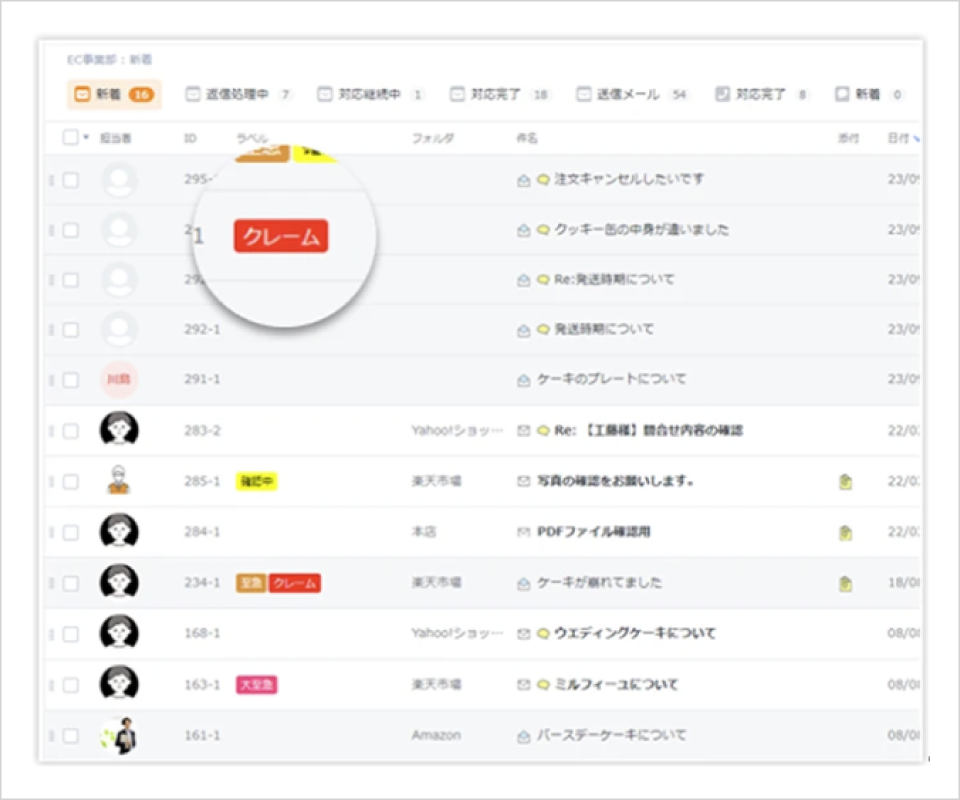Select the avatar of assignee 川島 on row 291-1
The width and height of the screenshot is (960, 800).
click(119, 380)
